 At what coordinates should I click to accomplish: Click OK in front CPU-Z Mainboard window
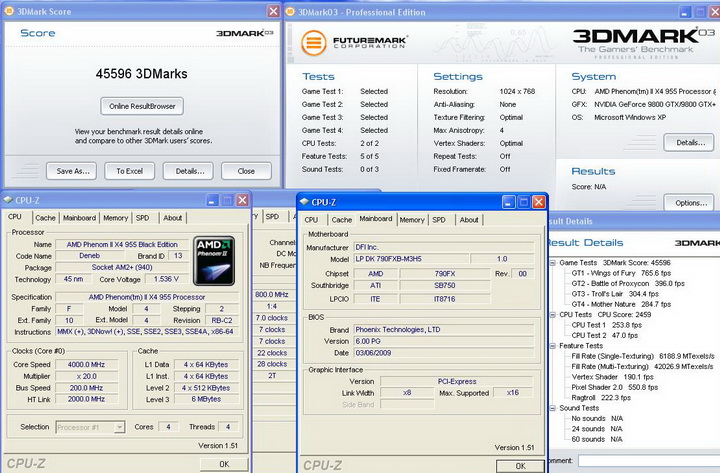[520, 466]
